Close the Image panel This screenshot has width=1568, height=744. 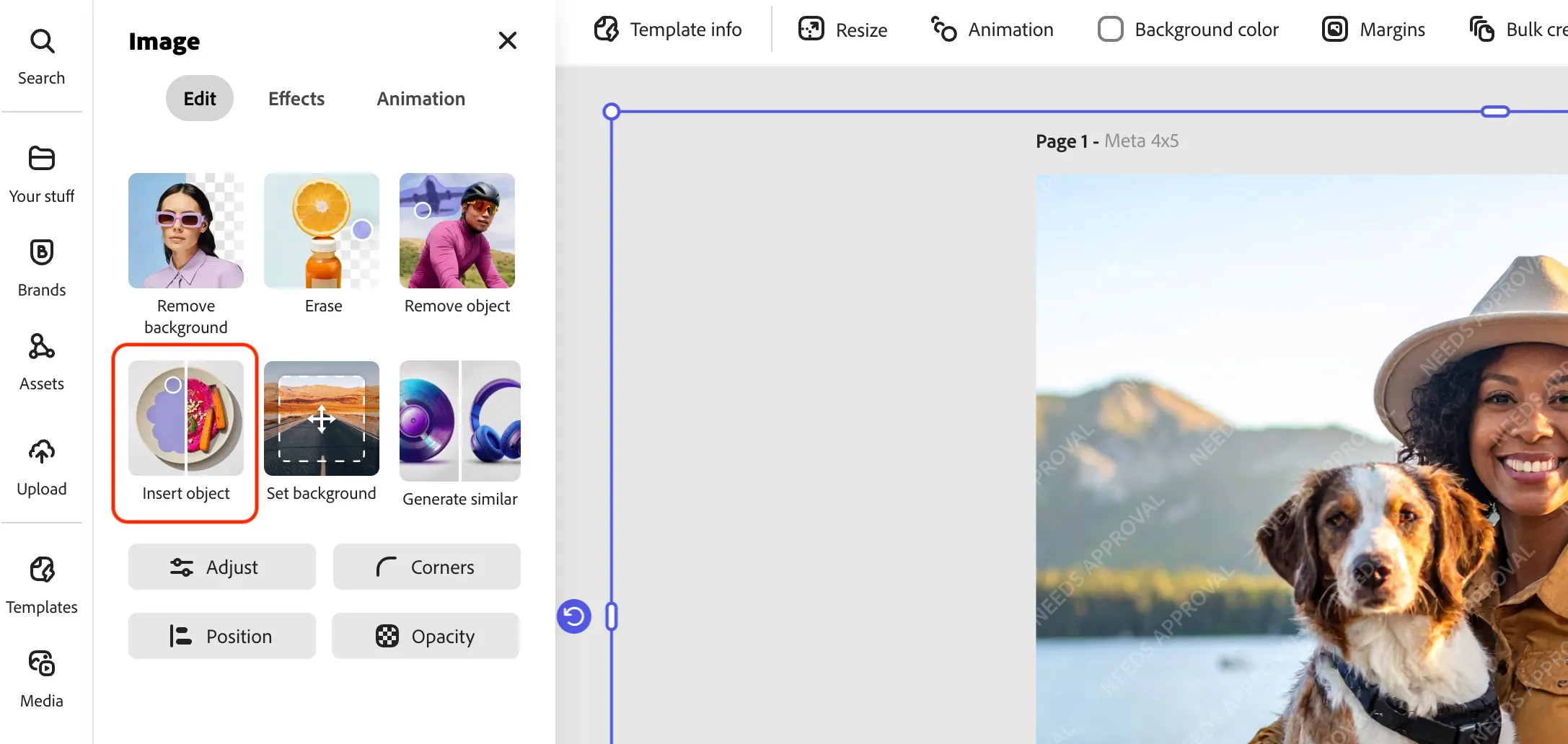[x=508, y=40]
